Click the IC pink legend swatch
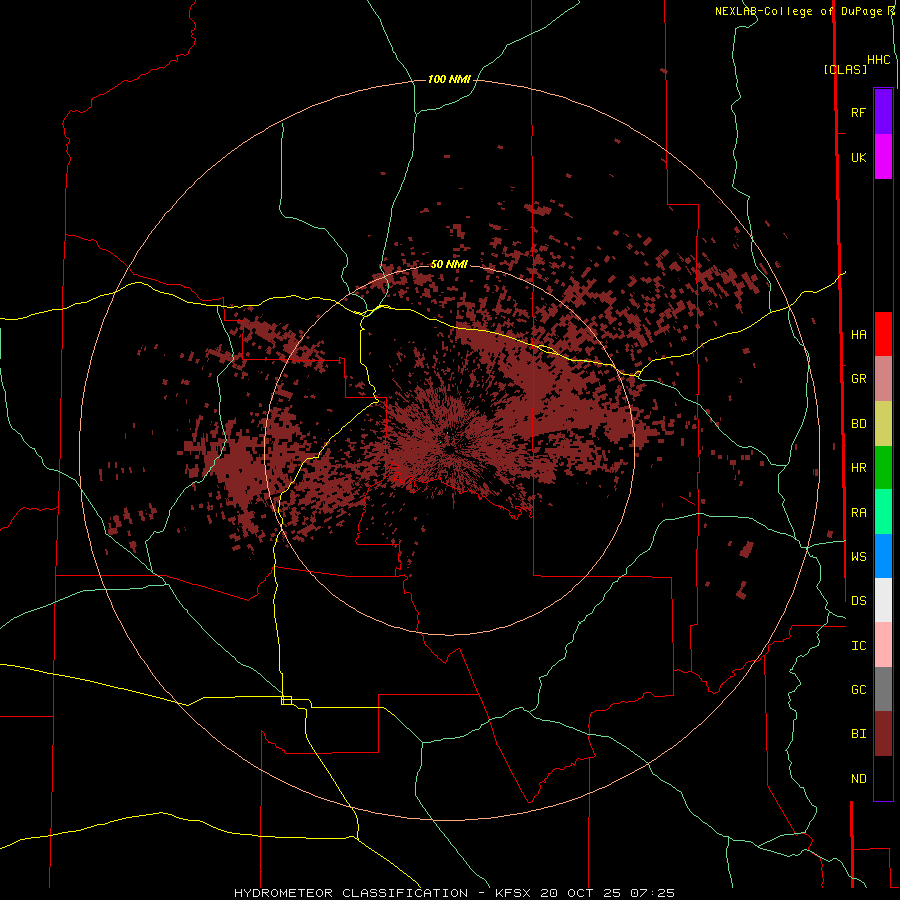900x900 pixels. [x=883, y=645]
